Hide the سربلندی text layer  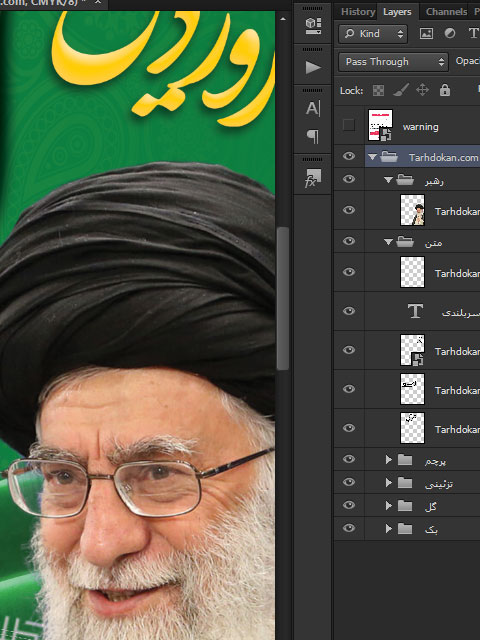point(349,311)
